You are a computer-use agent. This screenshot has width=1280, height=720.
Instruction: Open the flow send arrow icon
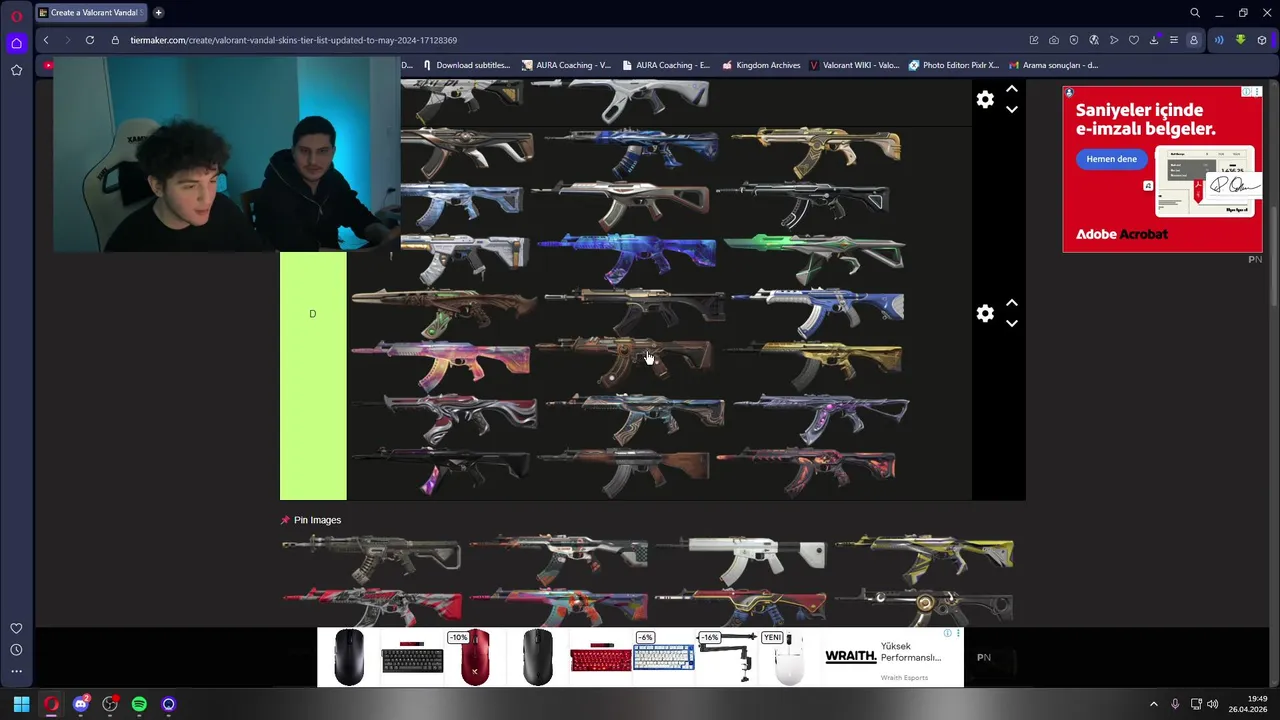click(1114, 40)
